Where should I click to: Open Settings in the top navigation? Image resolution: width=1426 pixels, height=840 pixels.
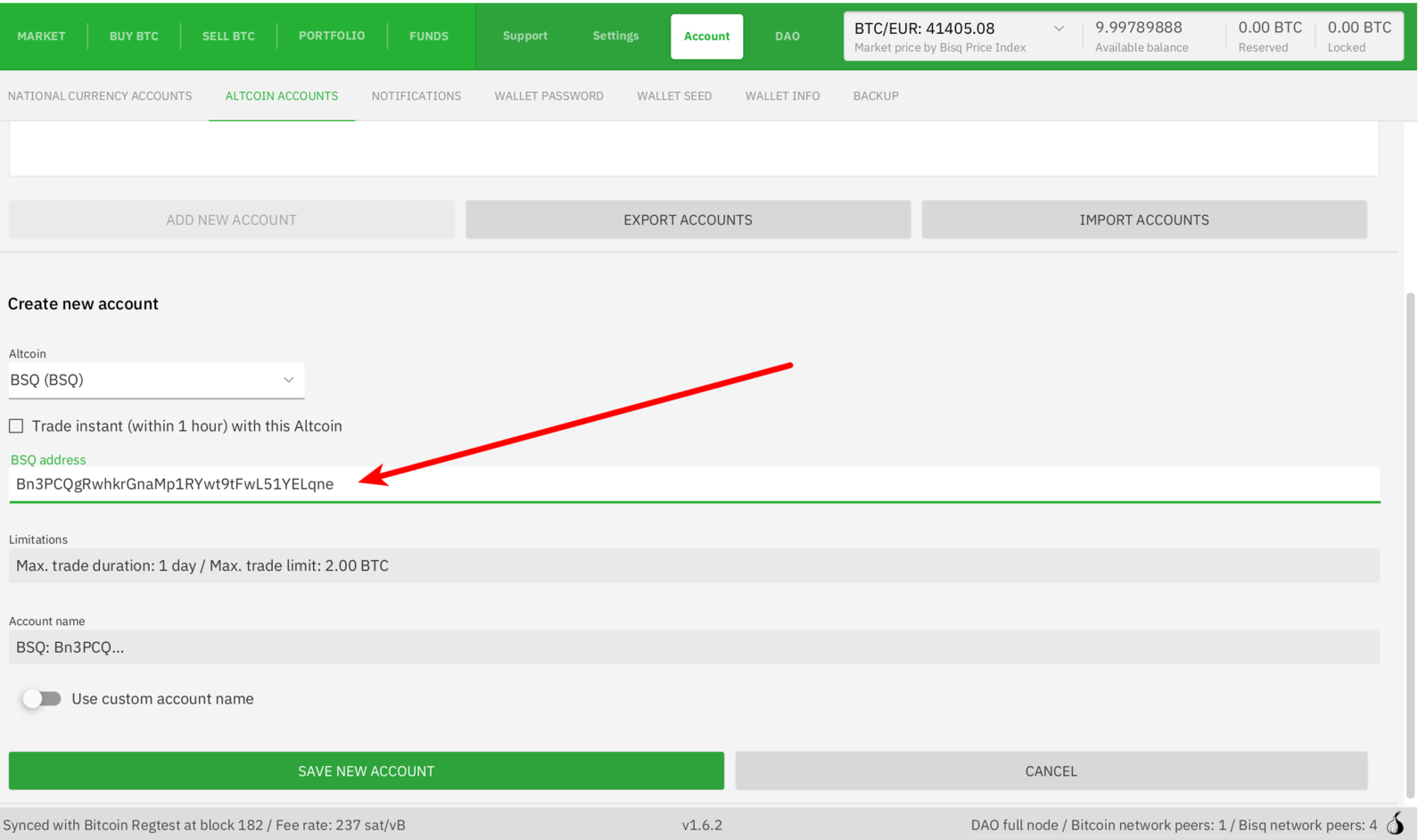pos(615,37)
